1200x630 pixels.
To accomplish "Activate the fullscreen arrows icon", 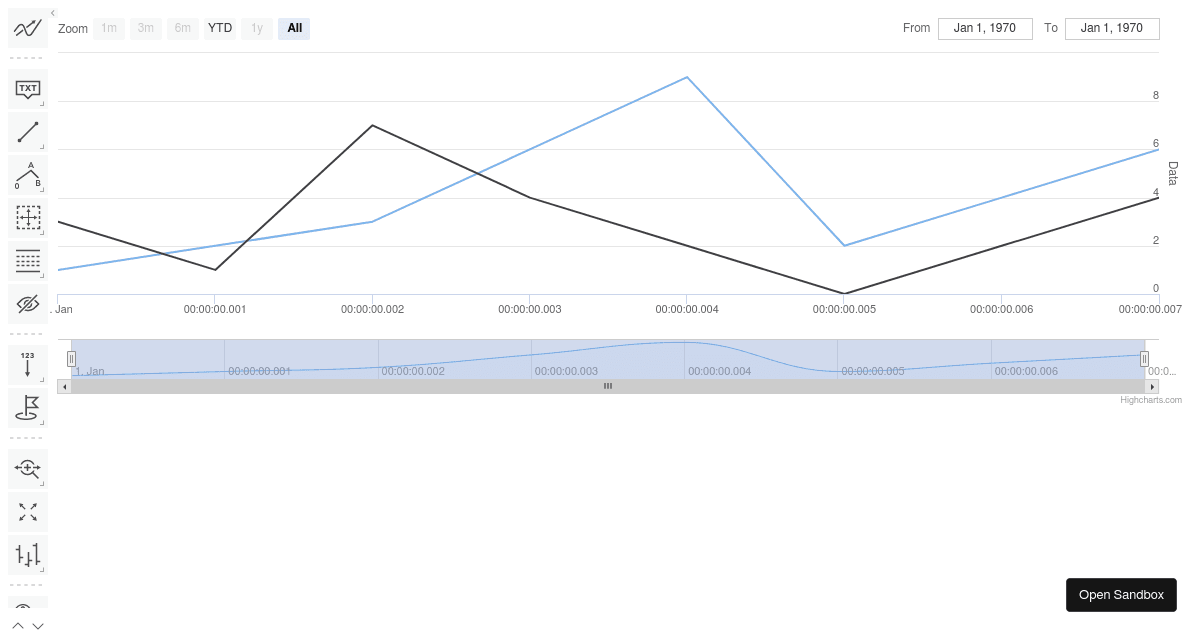I will 28,512.
